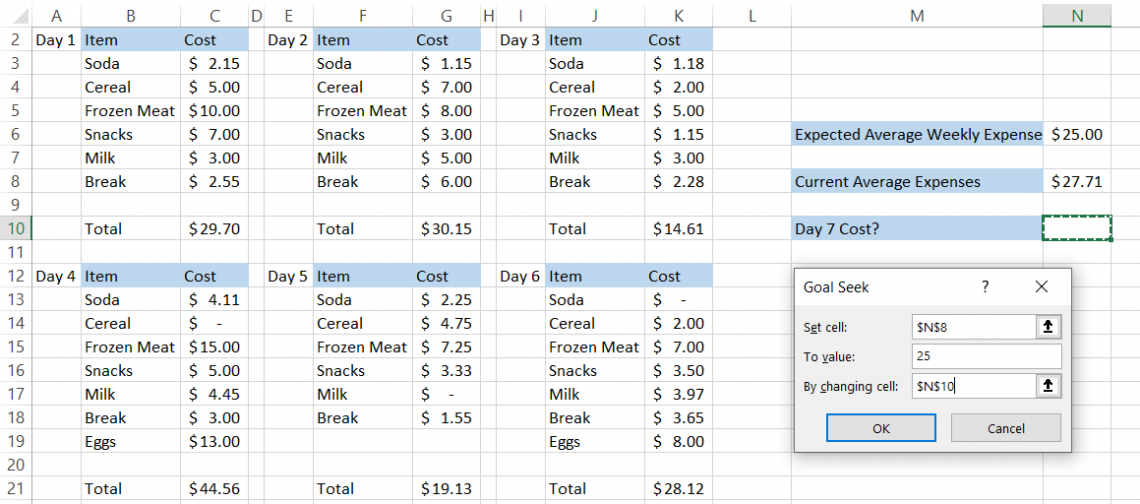Select column N header
Viewport: 1140px width, 504px height.
[x=1076, y=16]
